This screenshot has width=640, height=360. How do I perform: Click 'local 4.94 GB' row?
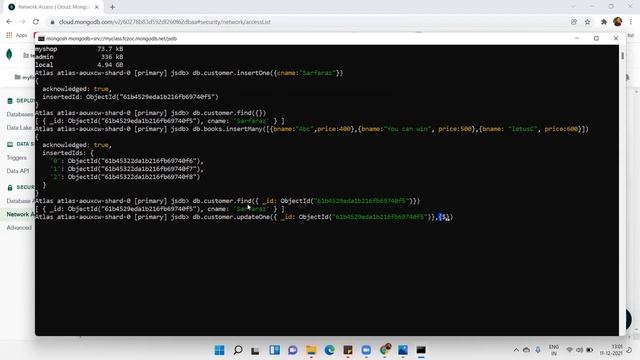point(79,65)
